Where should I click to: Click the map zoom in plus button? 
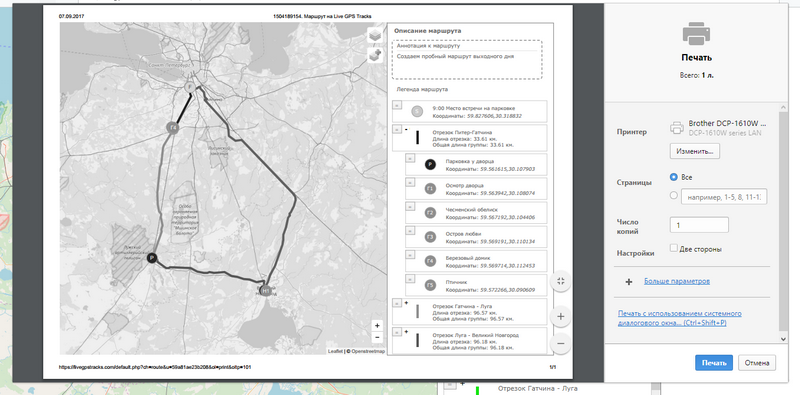pos(377,326)
